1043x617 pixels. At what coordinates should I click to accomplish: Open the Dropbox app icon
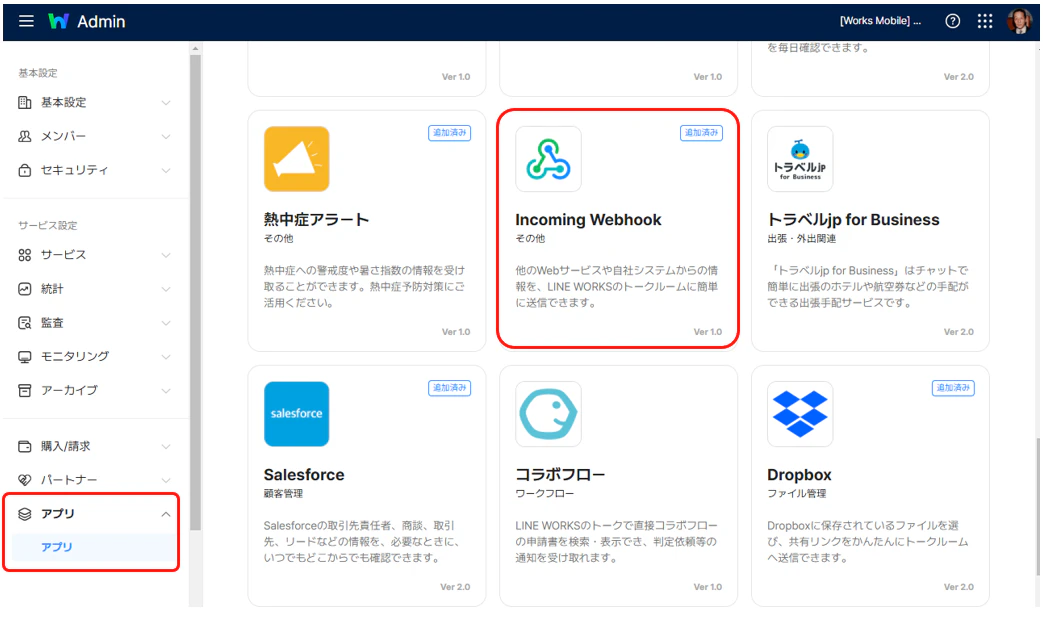point(800,414)
